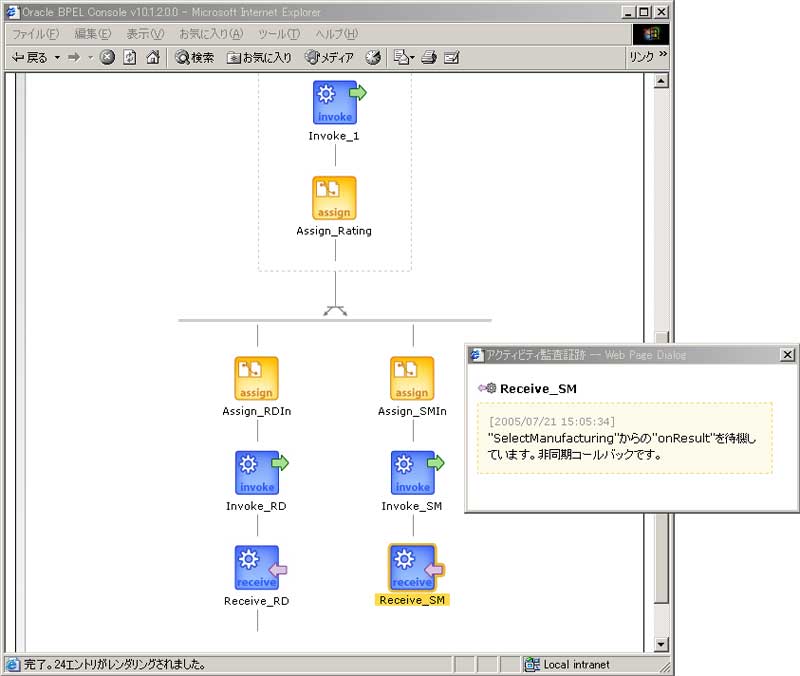Click the Internet Explorer title bar icon
The height and width of the screenshot is (676, 800).
[x=12, y=12]
